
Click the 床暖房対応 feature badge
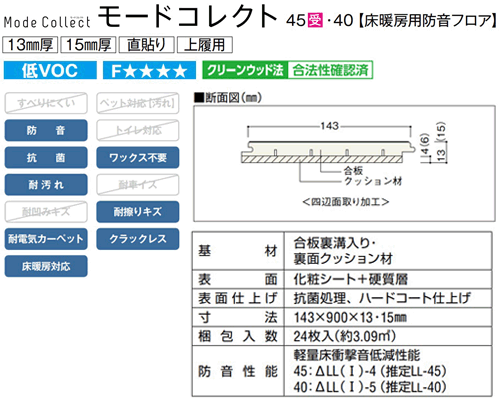pyautogui.click(x=46, y=266)
